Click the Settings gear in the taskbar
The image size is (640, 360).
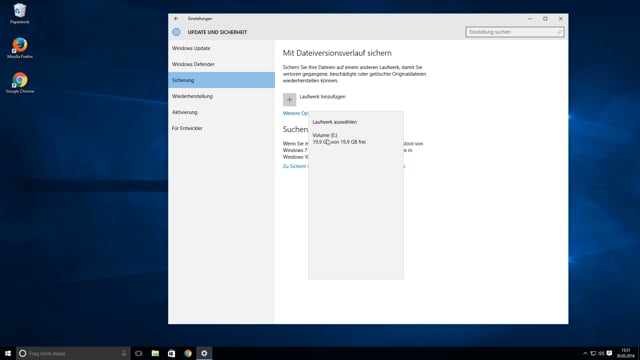click(204, 353)
